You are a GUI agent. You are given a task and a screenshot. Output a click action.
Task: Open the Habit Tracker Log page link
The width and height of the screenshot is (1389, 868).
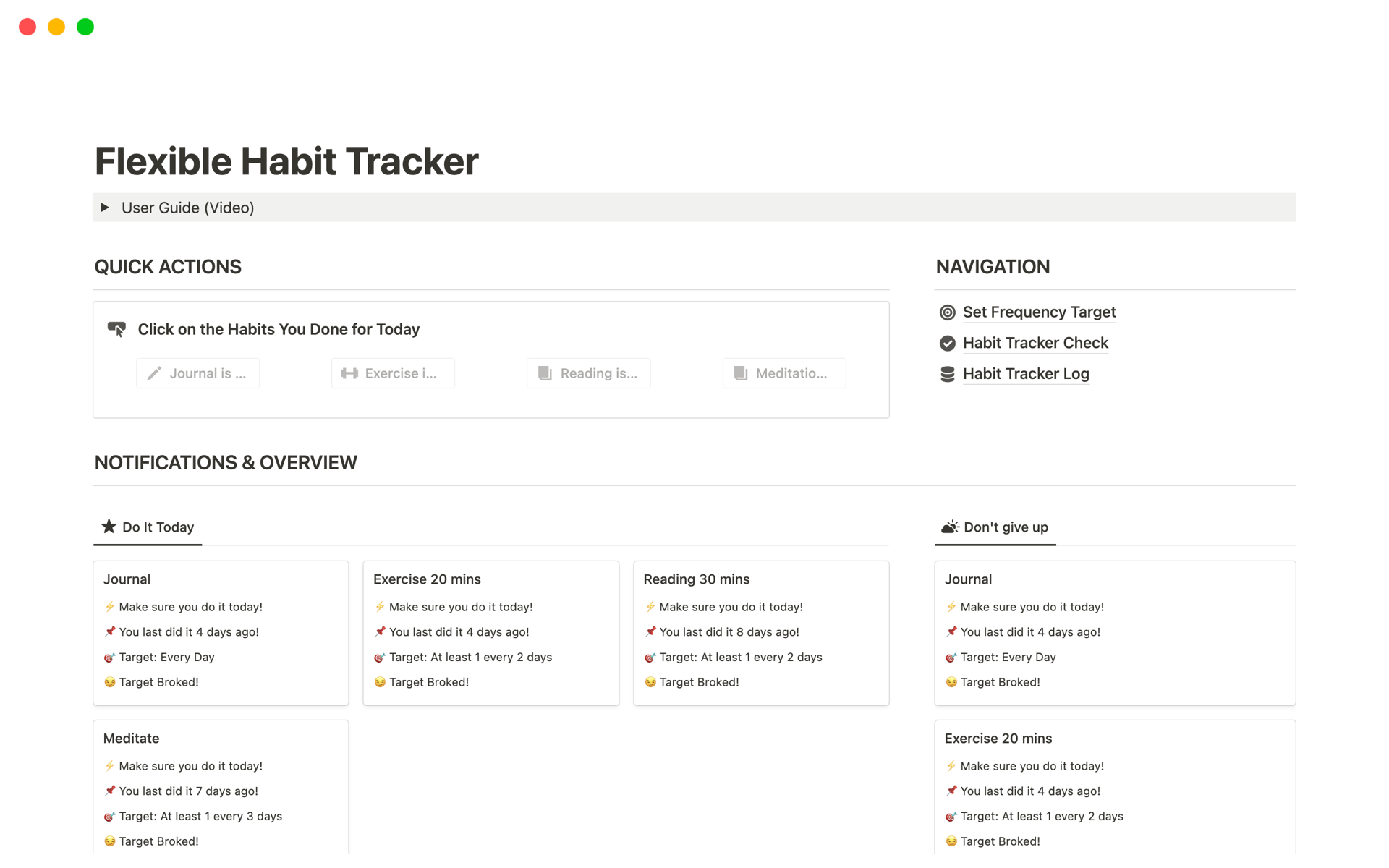click(1025, 374)
